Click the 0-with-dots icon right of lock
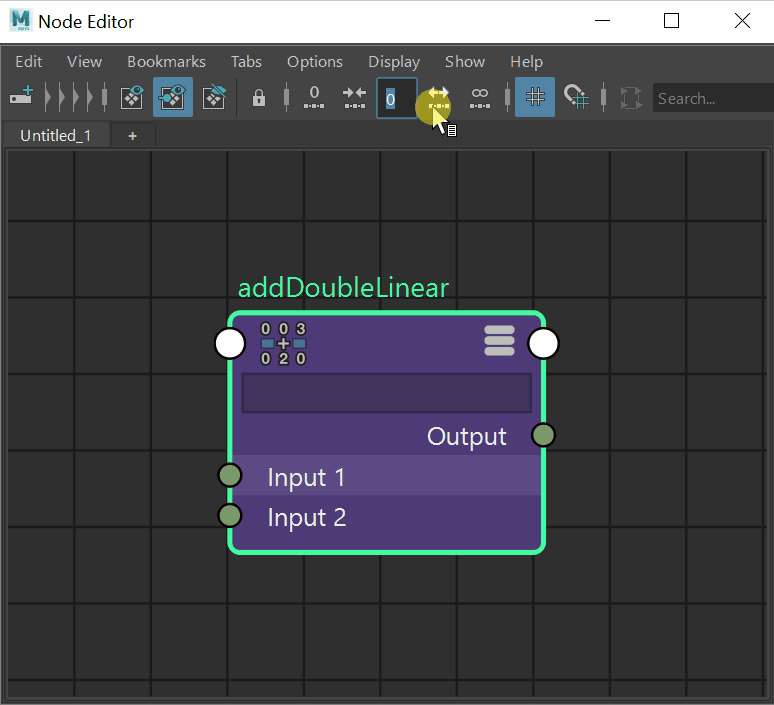This screenshot has width=774, height=705. 314,98
